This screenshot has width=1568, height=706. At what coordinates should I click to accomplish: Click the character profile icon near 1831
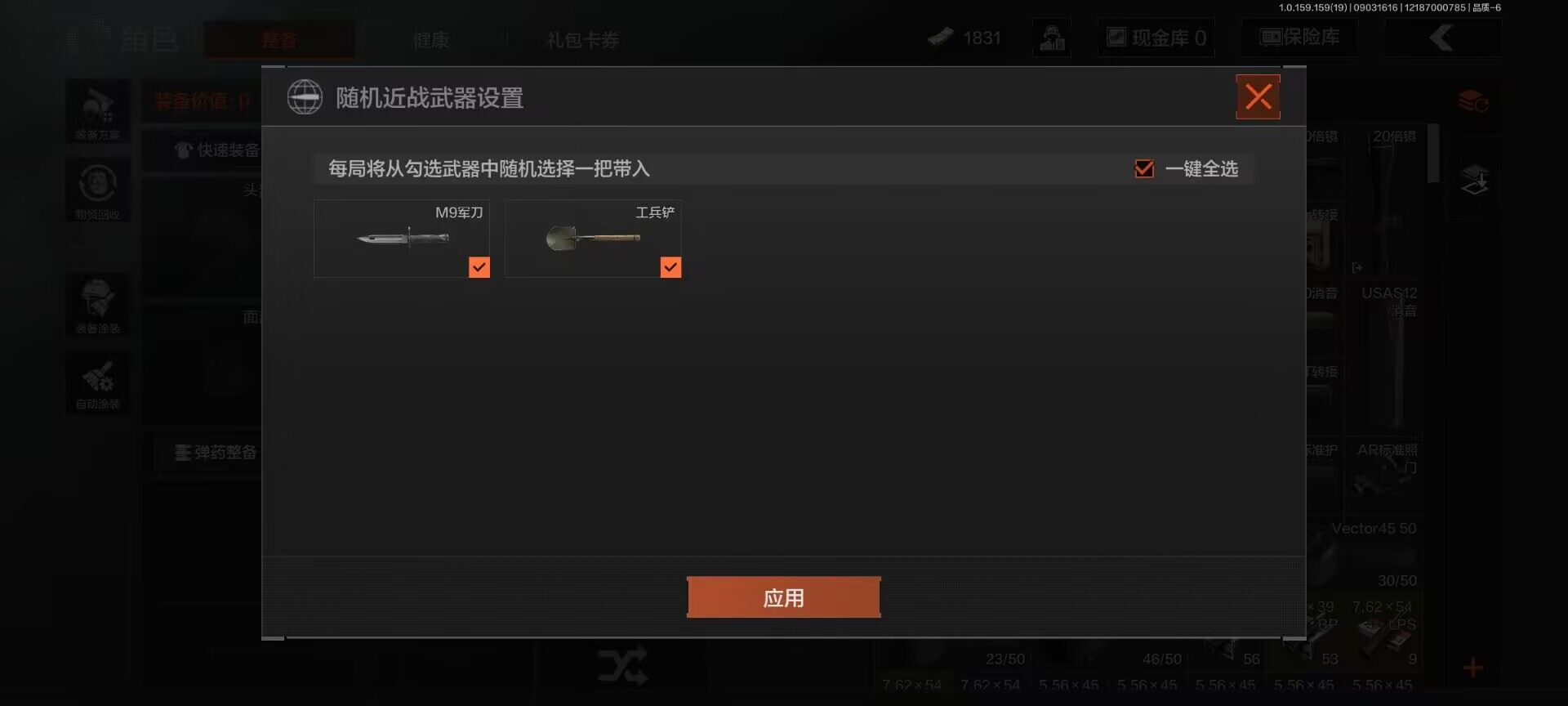tap(1052, 38)
